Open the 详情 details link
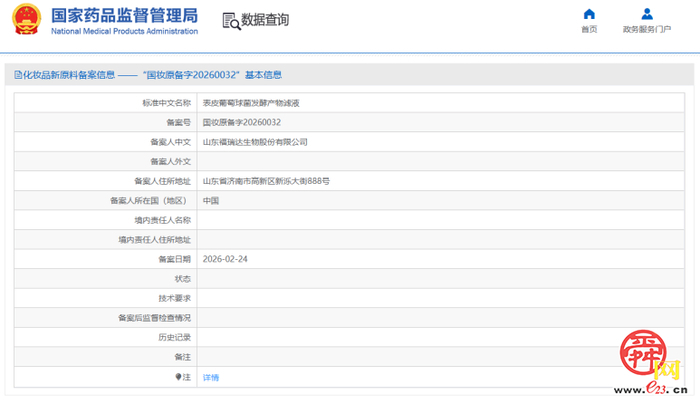The width and height of the screenshot is (700, 404). (211, 378)
